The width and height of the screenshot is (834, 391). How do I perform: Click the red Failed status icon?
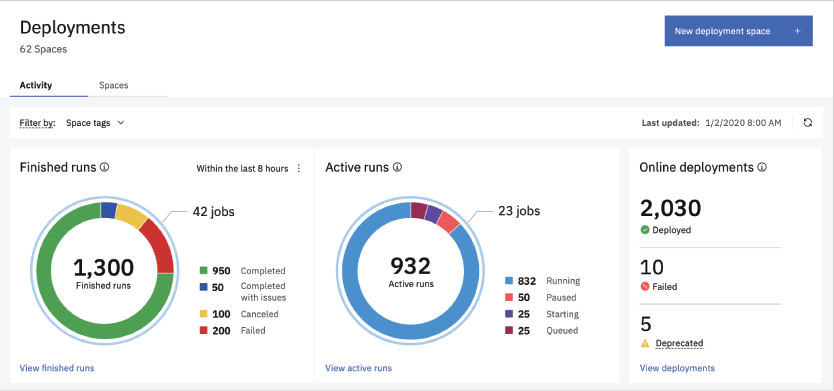point(645,287)
